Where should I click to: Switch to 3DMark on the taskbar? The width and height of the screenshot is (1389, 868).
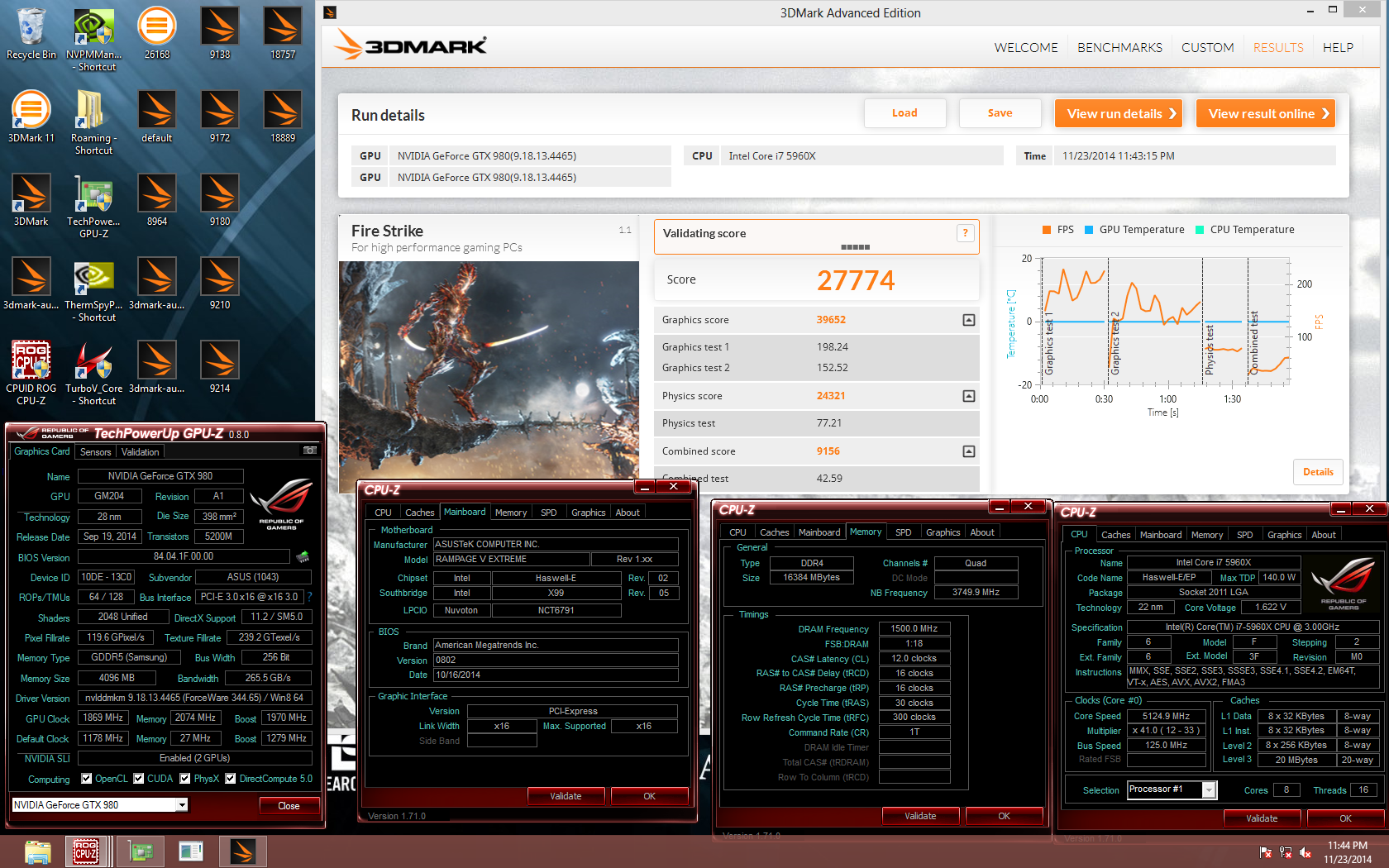tap(242, 851)
